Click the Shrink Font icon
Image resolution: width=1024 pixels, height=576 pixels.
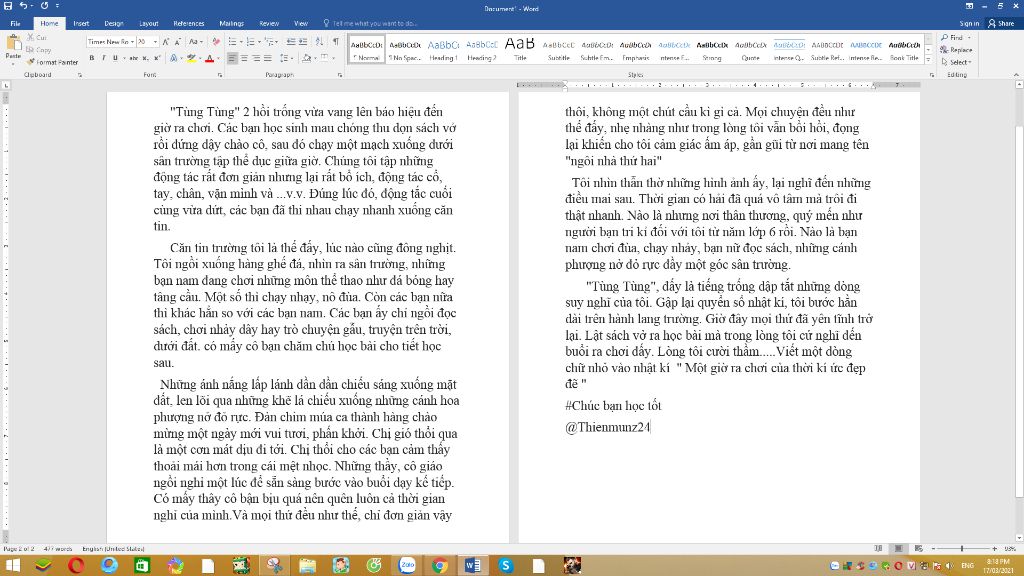(x=178, y=42)
